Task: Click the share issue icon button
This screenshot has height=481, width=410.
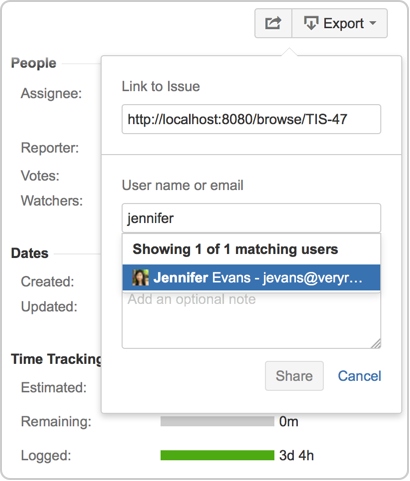Action: (273, 23)
